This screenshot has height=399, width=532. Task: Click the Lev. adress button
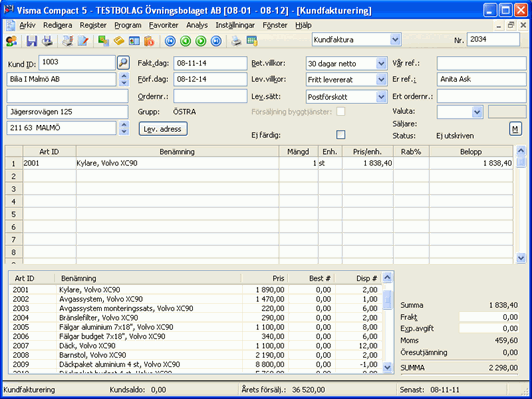pyautogui.click(x=163, y=129)
